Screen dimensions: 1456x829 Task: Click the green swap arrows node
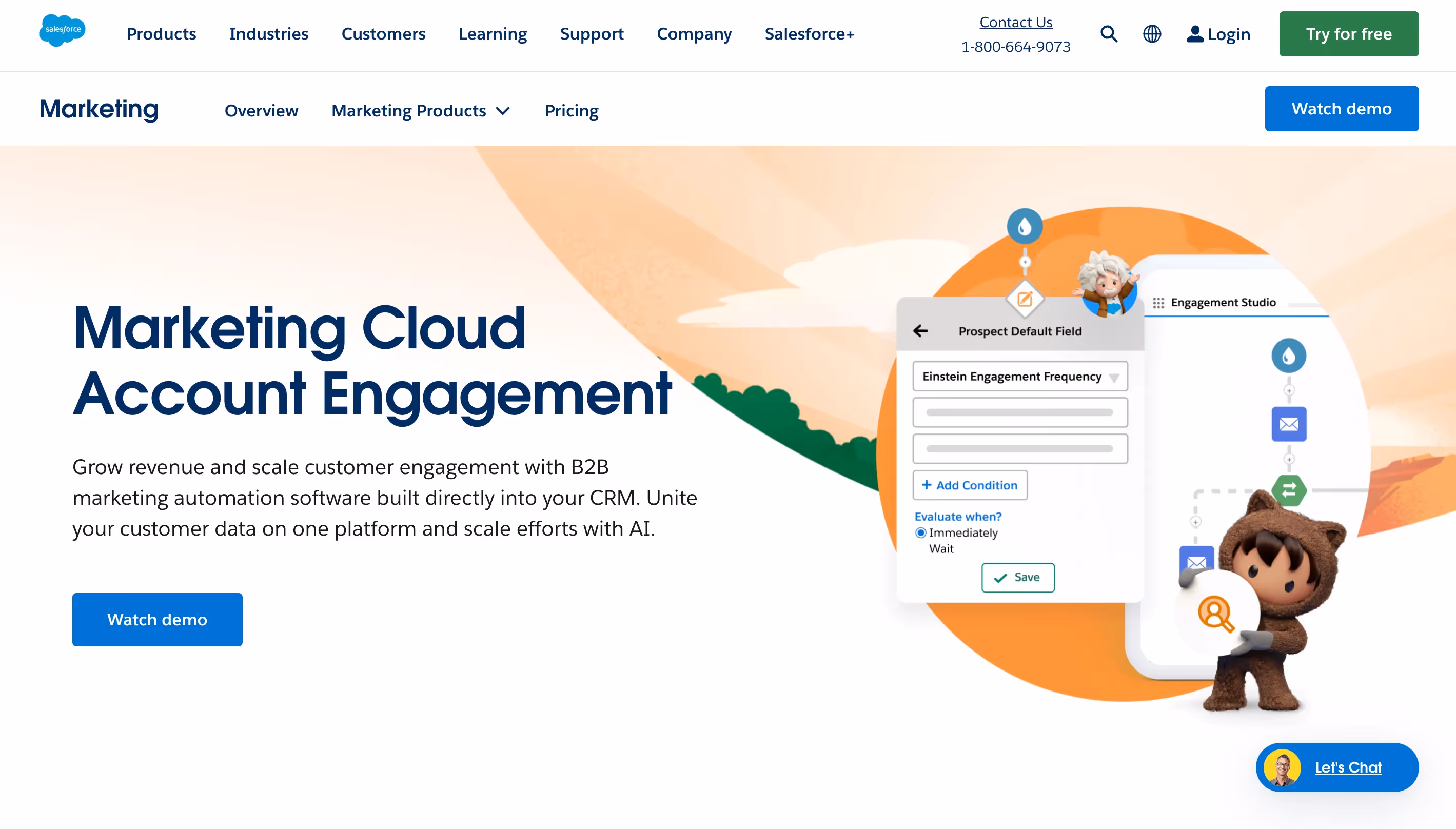1289,490
